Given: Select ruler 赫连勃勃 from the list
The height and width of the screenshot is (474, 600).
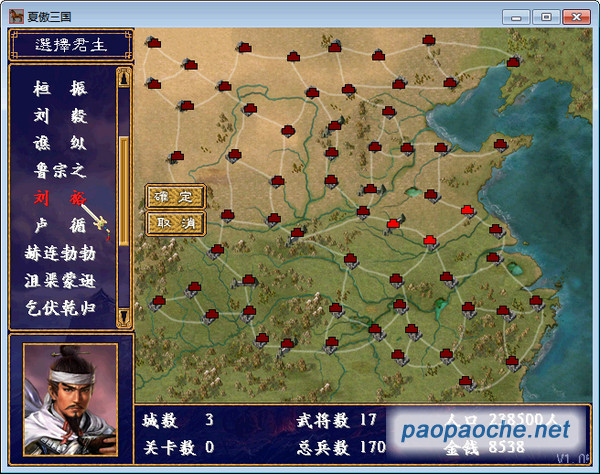Looking at the screenshot, I should (60, 252).
